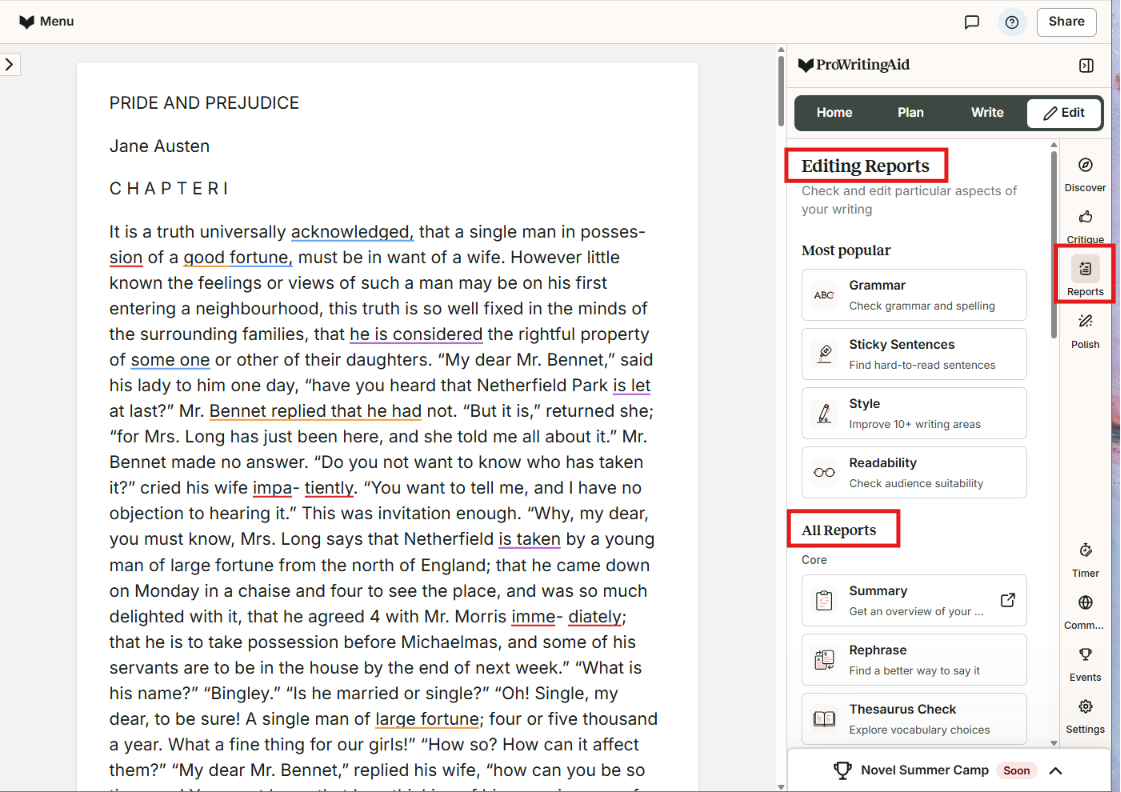Click the Most popular section heading
The height and width of the screenshot is (792, 1121).
846,251
